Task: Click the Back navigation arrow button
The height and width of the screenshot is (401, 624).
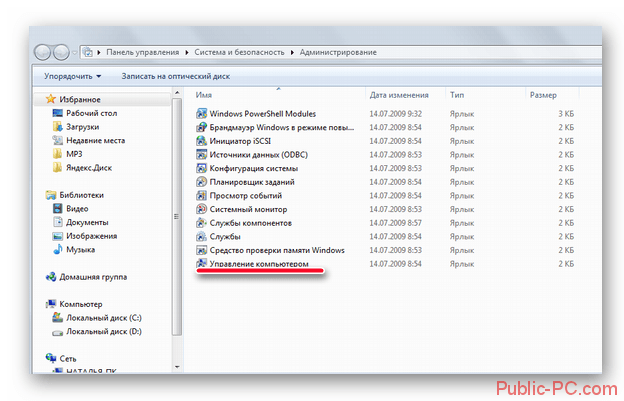Action: pyautogui.click(x=42, y=53)
